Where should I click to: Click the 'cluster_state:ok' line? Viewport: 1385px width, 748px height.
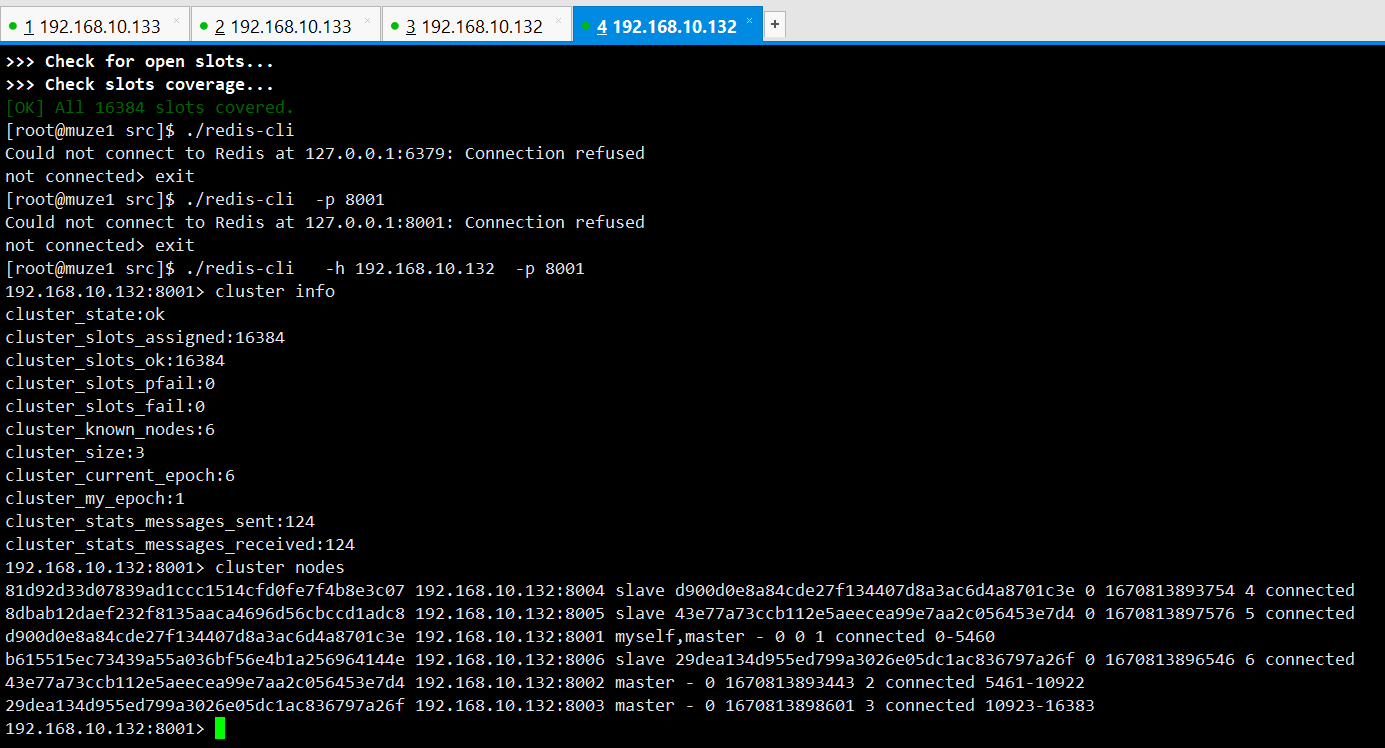[85, 314]
